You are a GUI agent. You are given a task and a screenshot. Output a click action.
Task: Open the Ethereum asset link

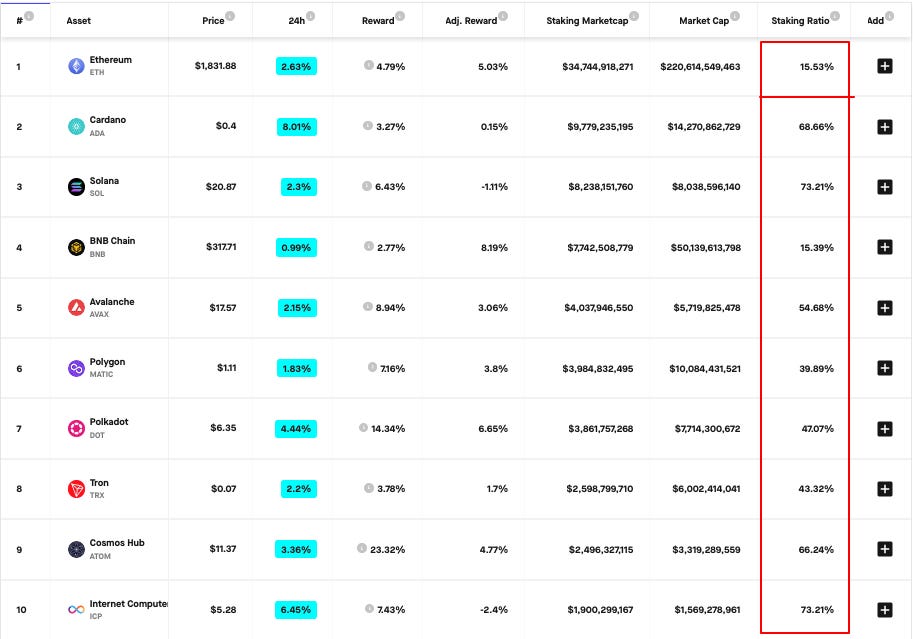[111, 60]
